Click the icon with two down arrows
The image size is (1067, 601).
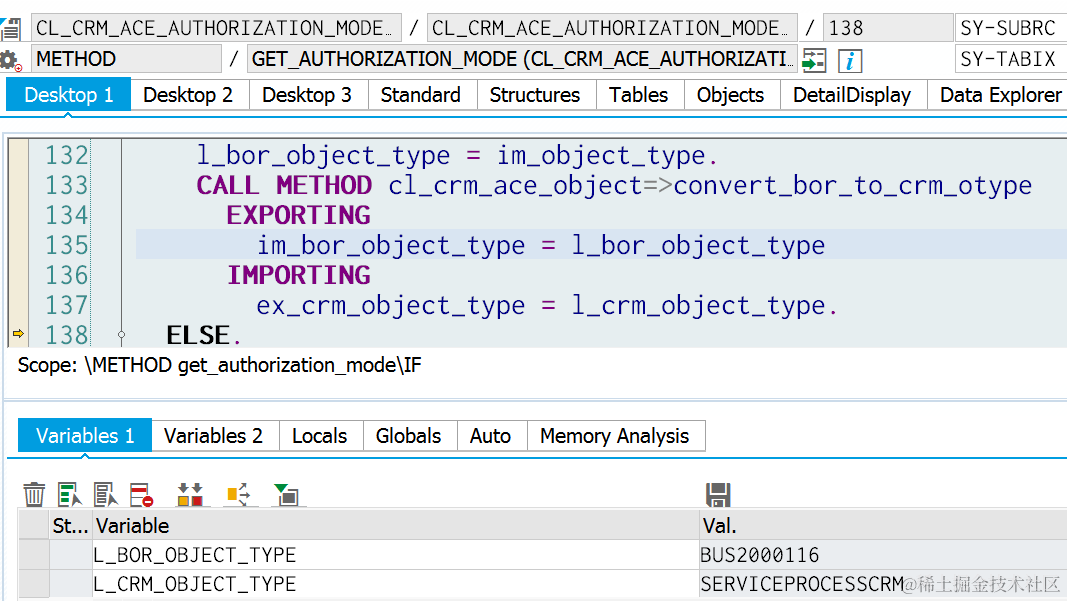(x=190, y=494)
